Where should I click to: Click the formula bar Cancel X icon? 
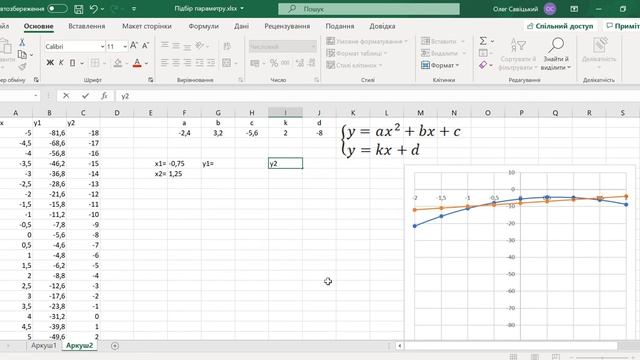pyautogui.click(x=66, y=96)
